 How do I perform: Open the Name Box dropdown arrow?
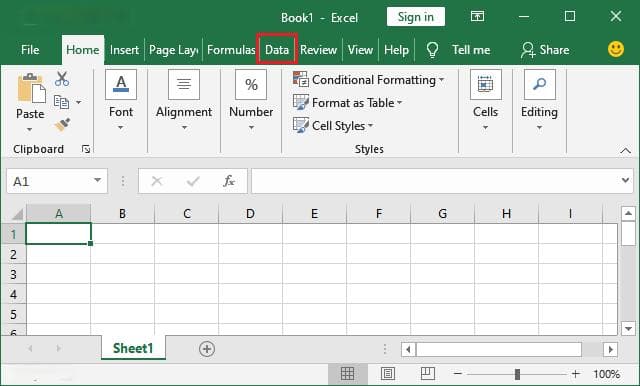[98, 180]
